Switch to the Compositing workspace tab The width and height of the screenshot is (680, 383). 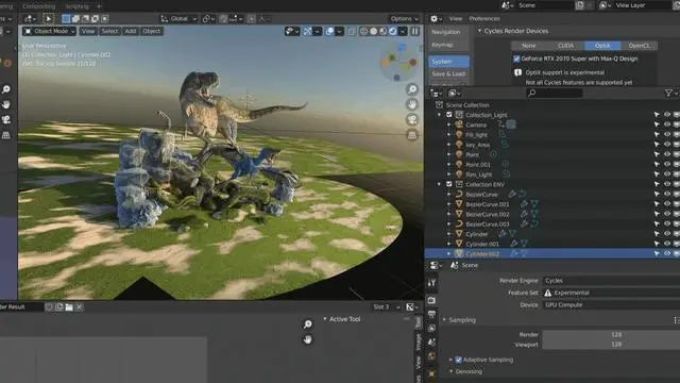coord(39,6)
